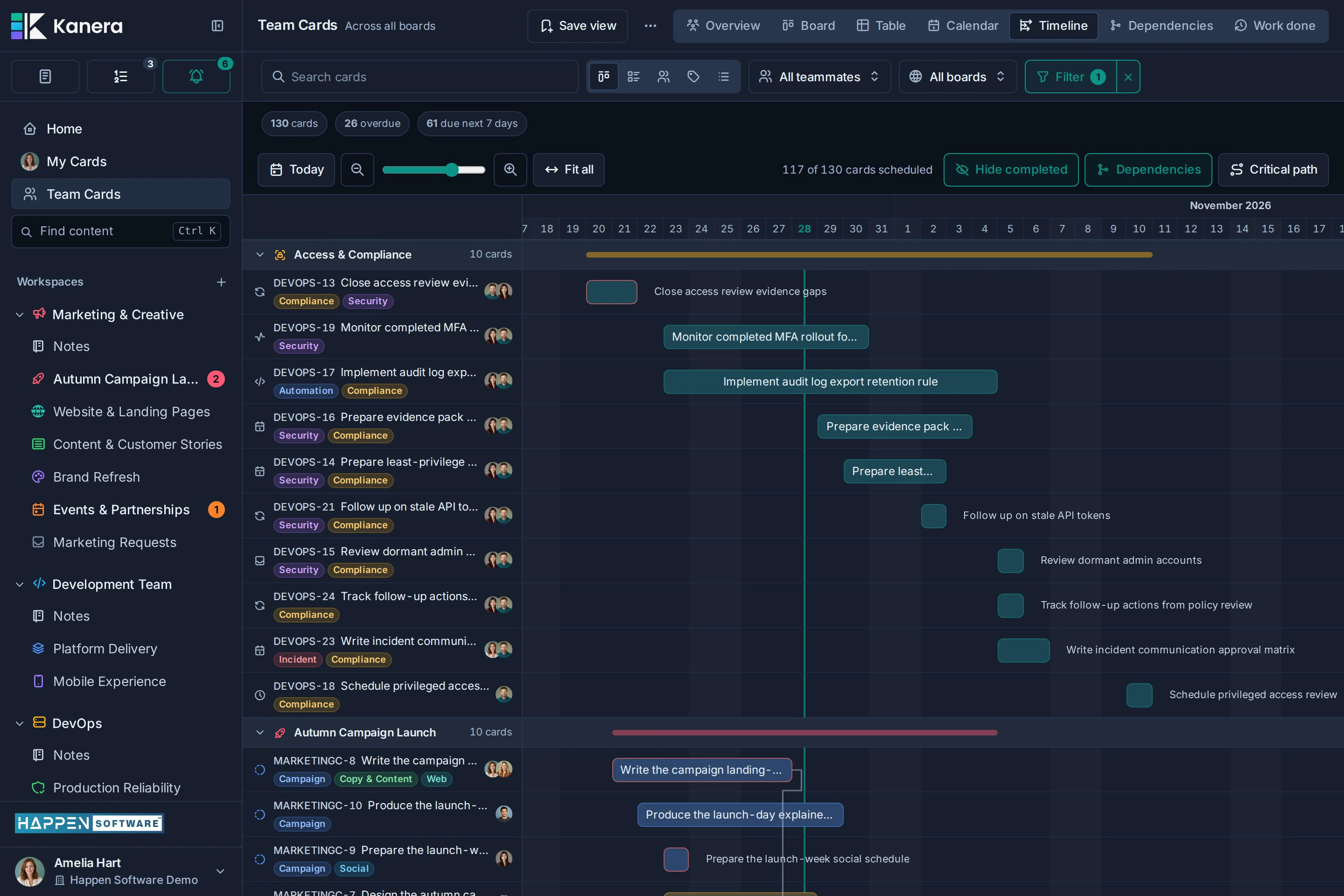This screenshot has width=1344, height=896.
Task: Select the group by status list icon
Action: [634, 77]
